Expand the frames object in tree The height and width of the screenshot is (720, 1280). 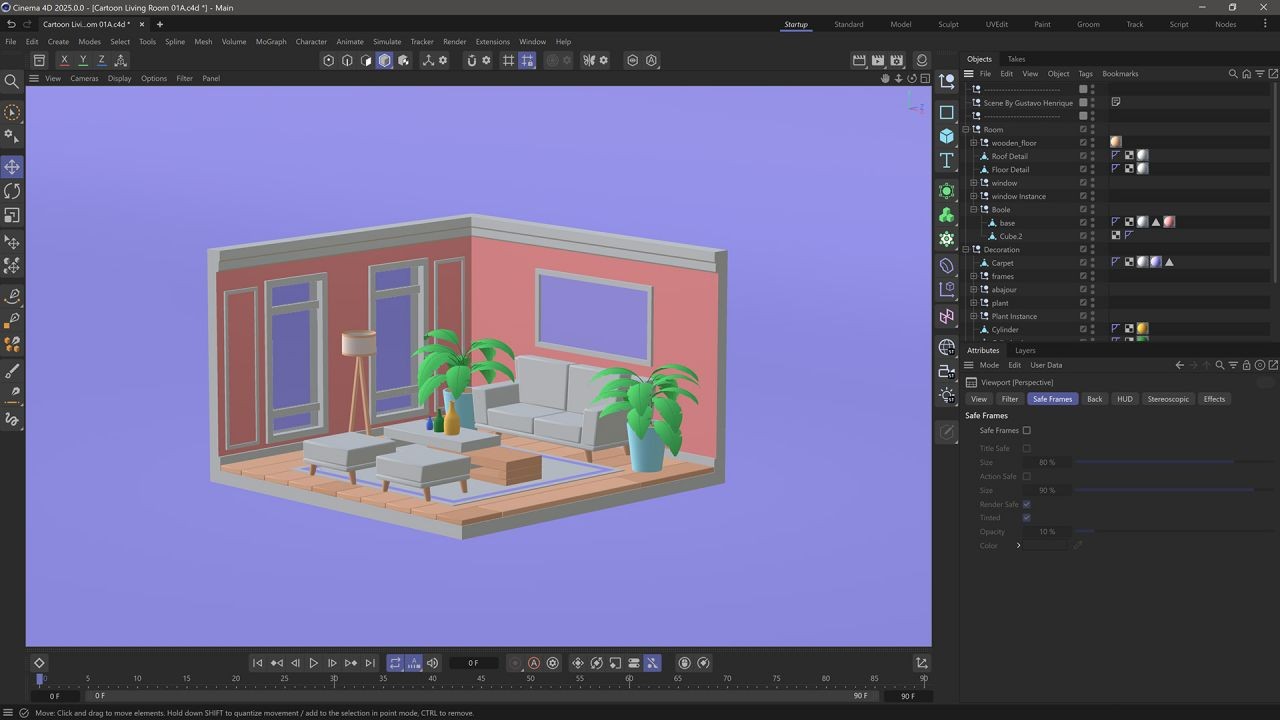tap(974, 276)
